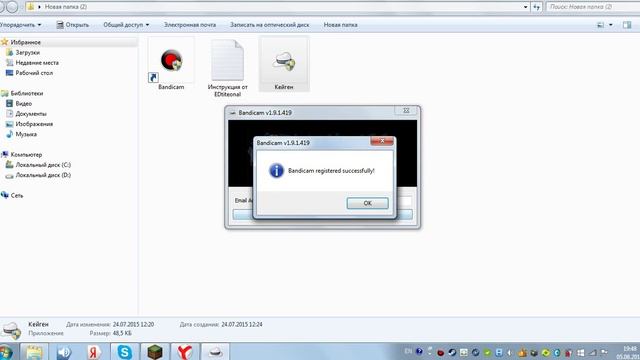Open the Изображения library
Viewport: 640px width, 360px height.
(x=34, y=124)
